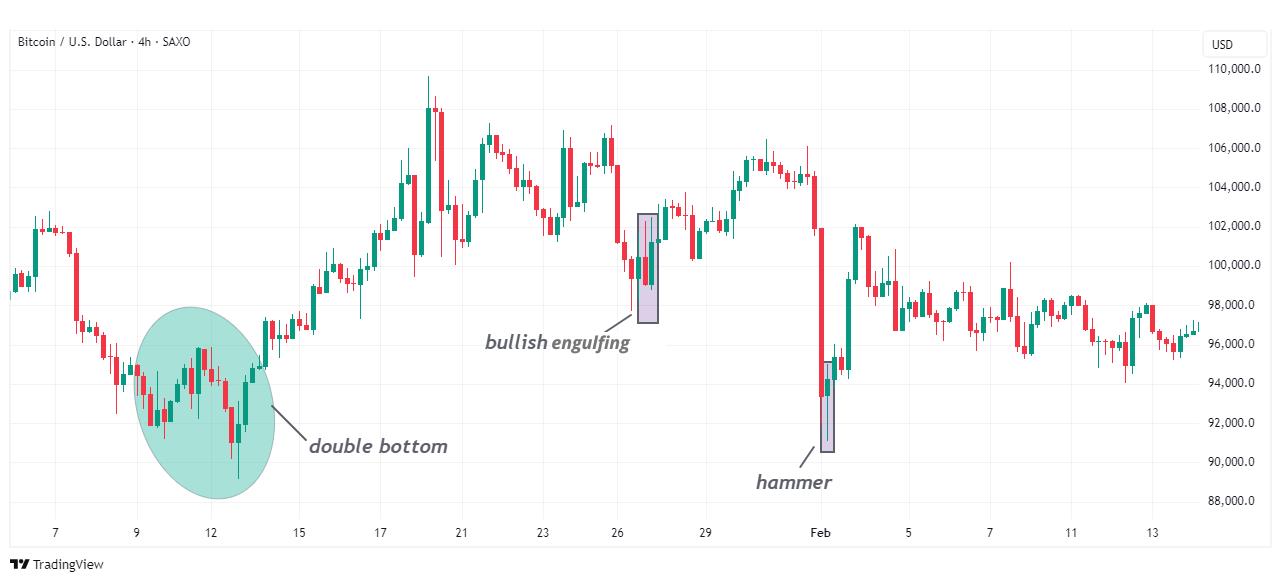
Task: Click the 88,000.0 price axis label
Action: pyautogui.click(x=1234, y=501)
